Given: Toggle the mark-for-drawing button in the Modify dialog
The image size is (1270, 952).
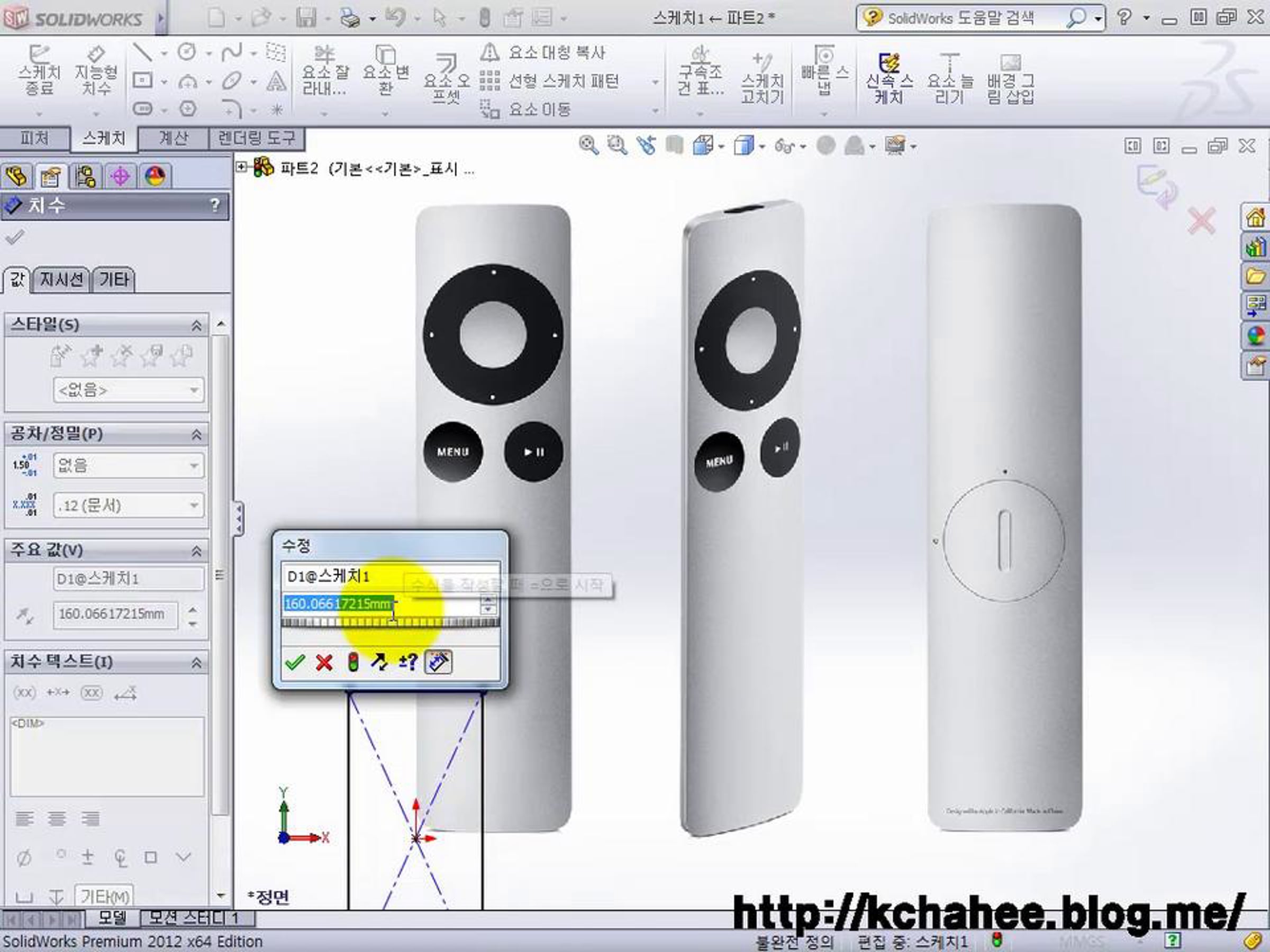Looking at the screenshot, I should [x=438, y=662].
